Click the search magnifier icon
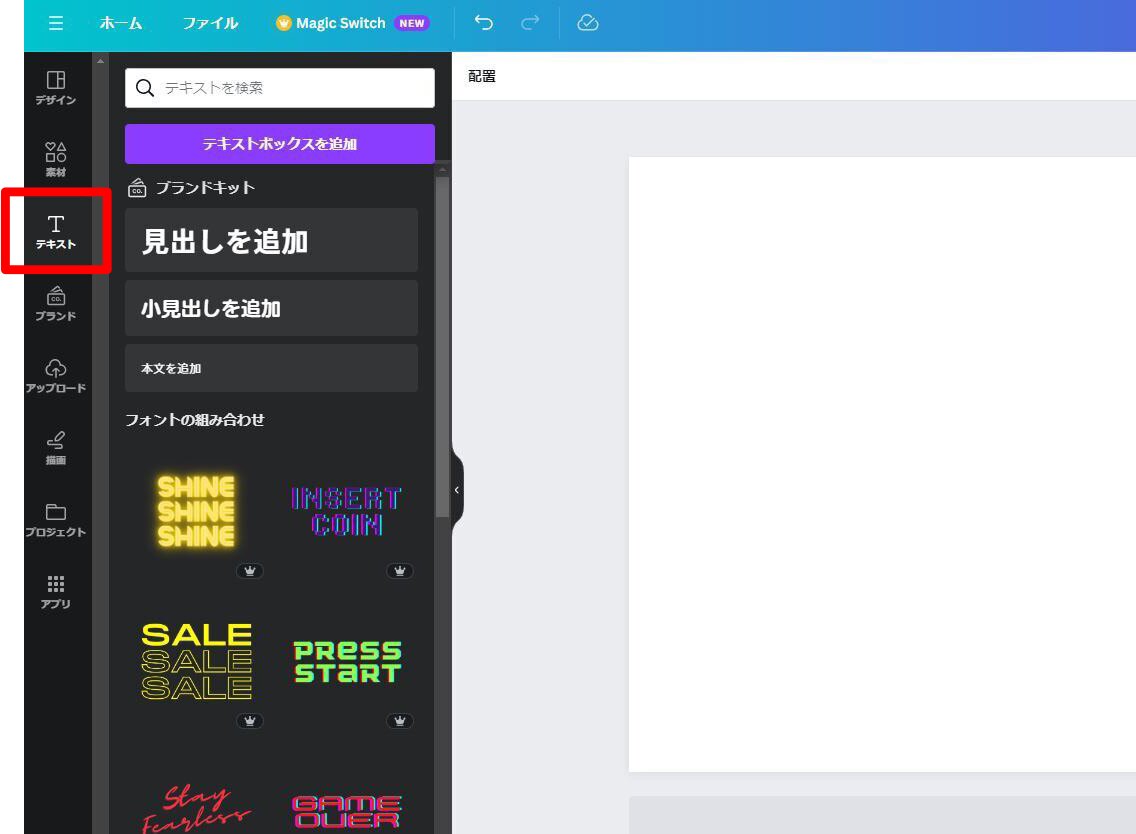 click(145, 88)
